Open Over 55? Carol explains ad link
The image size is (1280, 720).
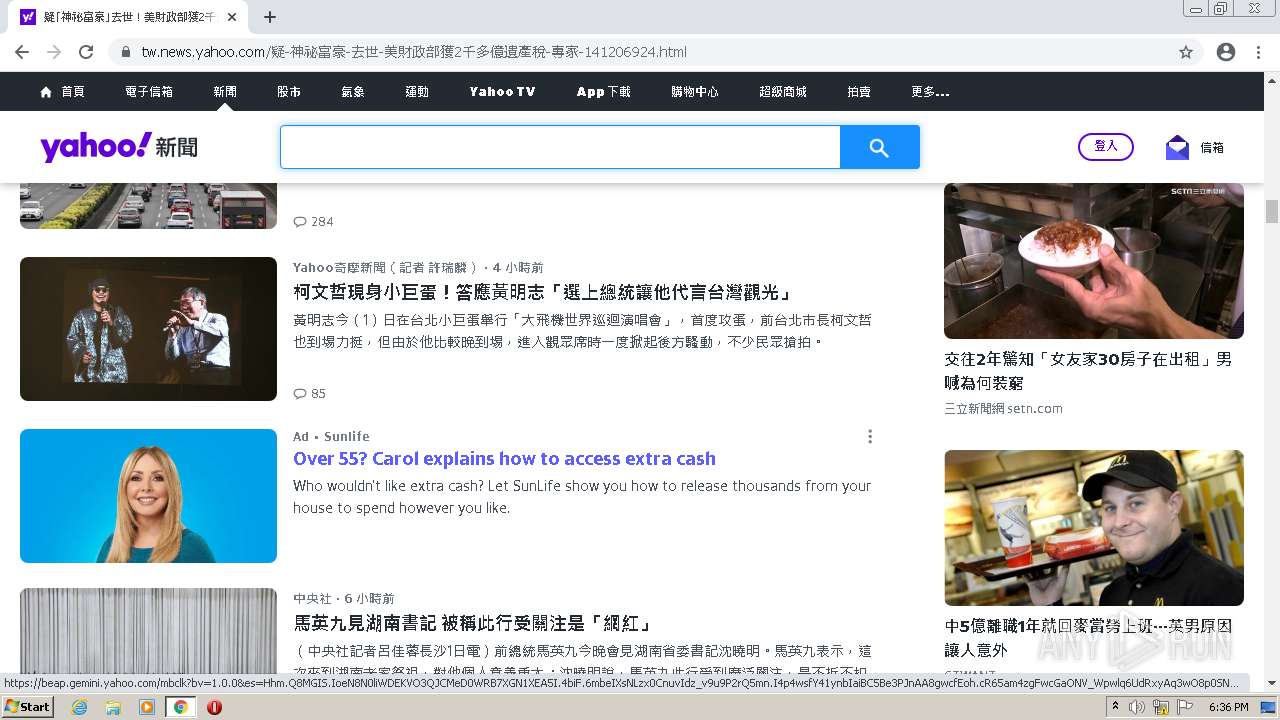504,459
